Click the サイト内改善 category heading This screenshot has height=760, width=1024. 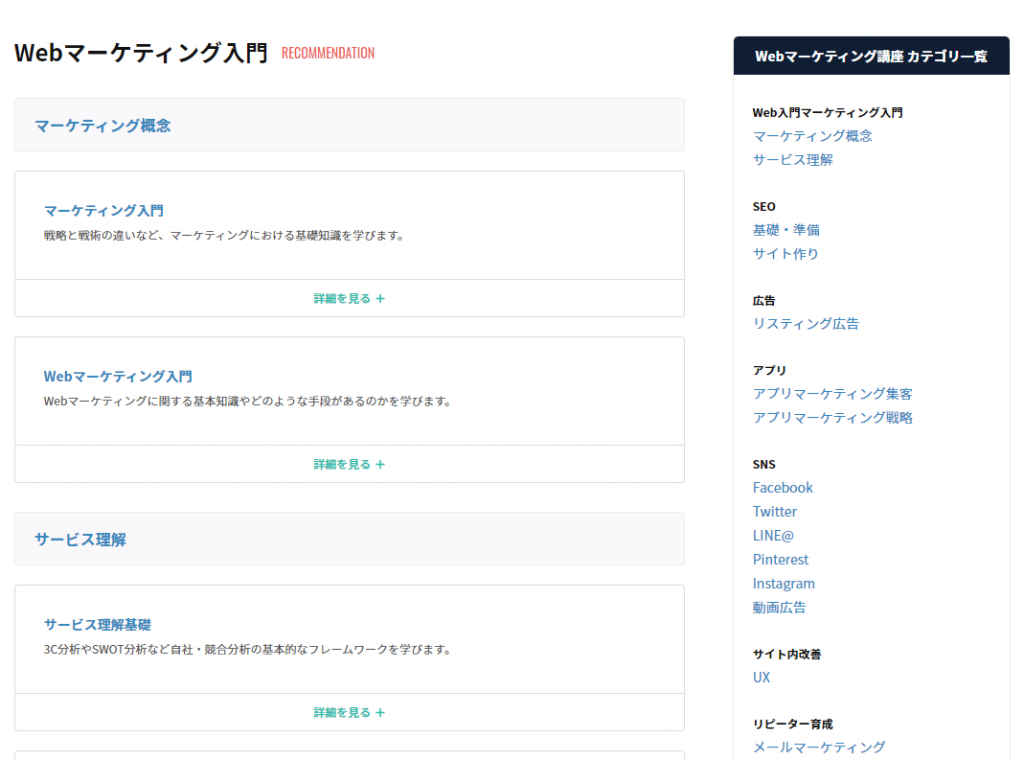(787, 654)
